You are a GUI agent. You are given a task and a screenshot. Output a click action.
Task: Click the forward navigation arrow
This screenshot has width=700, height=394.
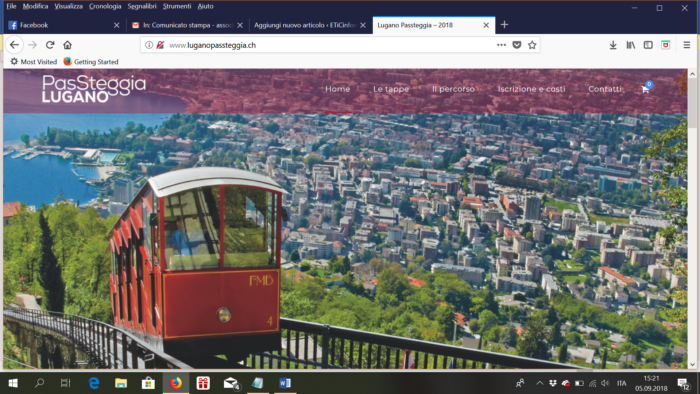32,45
